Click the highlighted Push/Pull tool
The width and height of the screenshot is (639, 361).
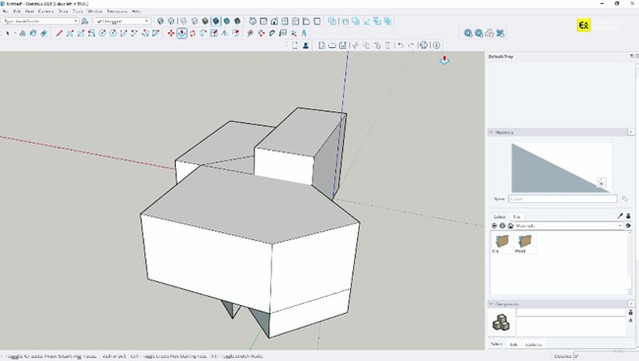pyautogui.click(x=182, y=33)
